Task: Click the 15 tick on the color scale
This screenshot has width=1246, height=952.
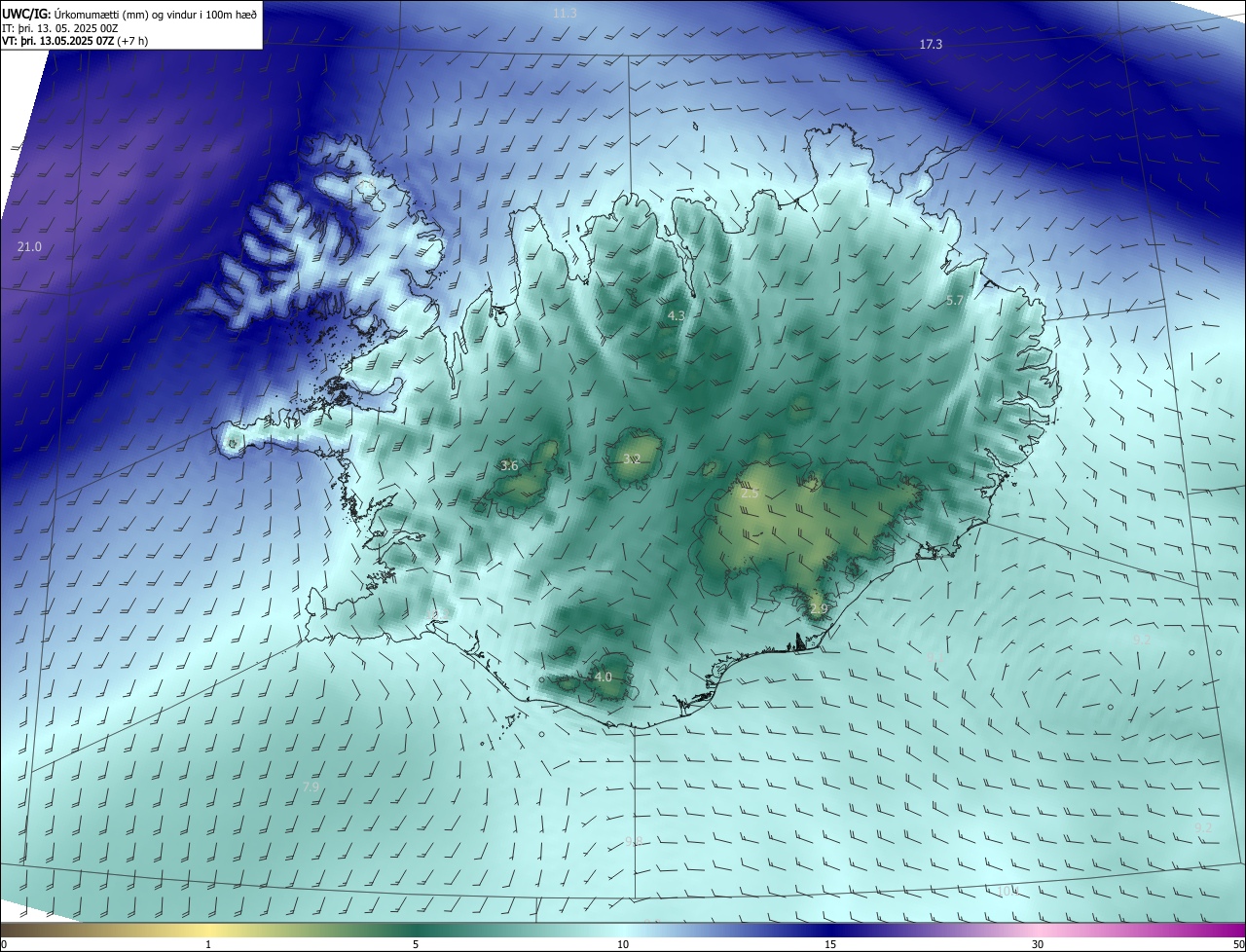Action: [x=830, y=944]
